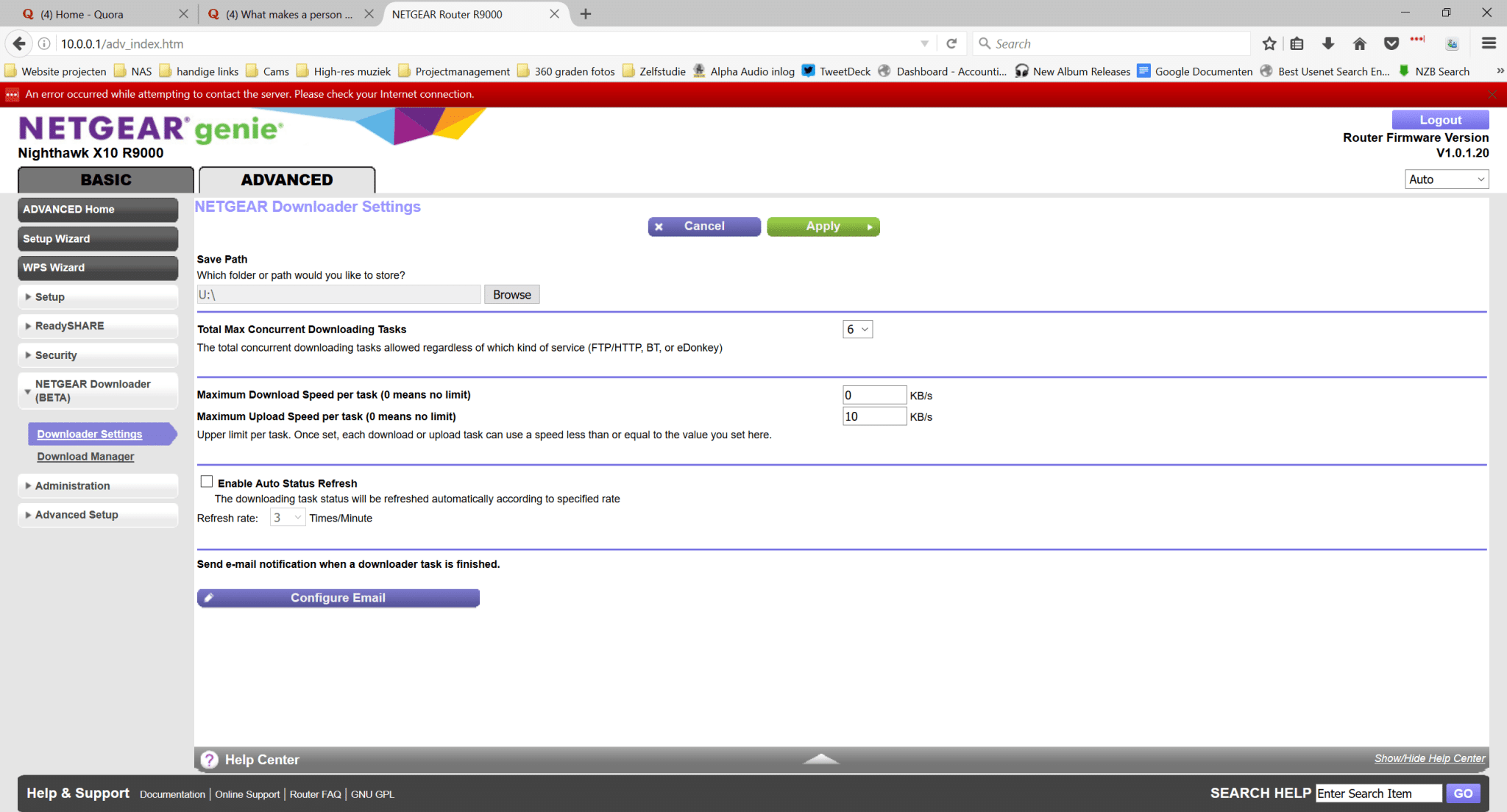Open the 360 graden fotos bookmark folder
This screenshot has height=812, width=1507.
(566, 71)
